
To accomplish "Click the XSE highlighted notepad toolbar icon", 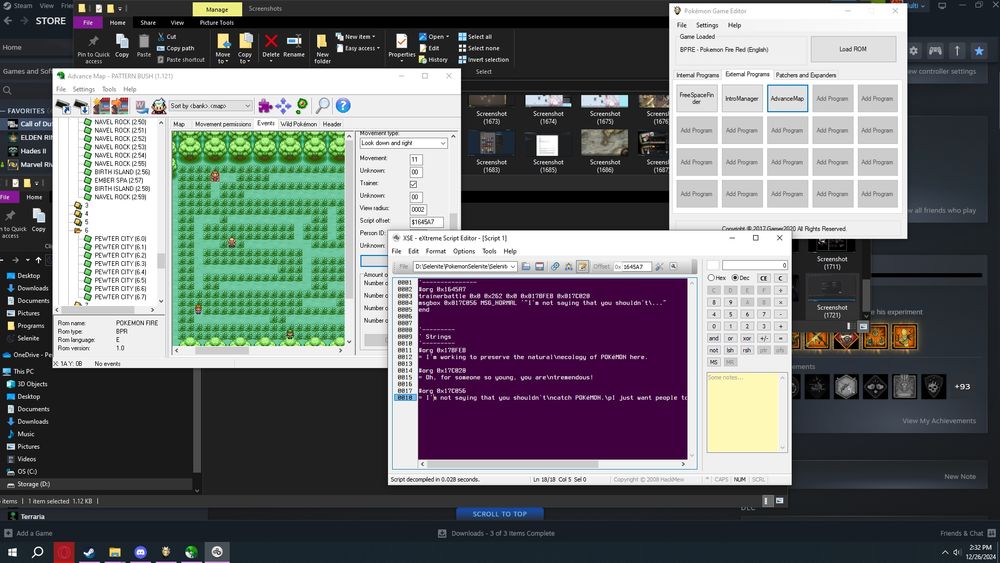I will 582,267.
